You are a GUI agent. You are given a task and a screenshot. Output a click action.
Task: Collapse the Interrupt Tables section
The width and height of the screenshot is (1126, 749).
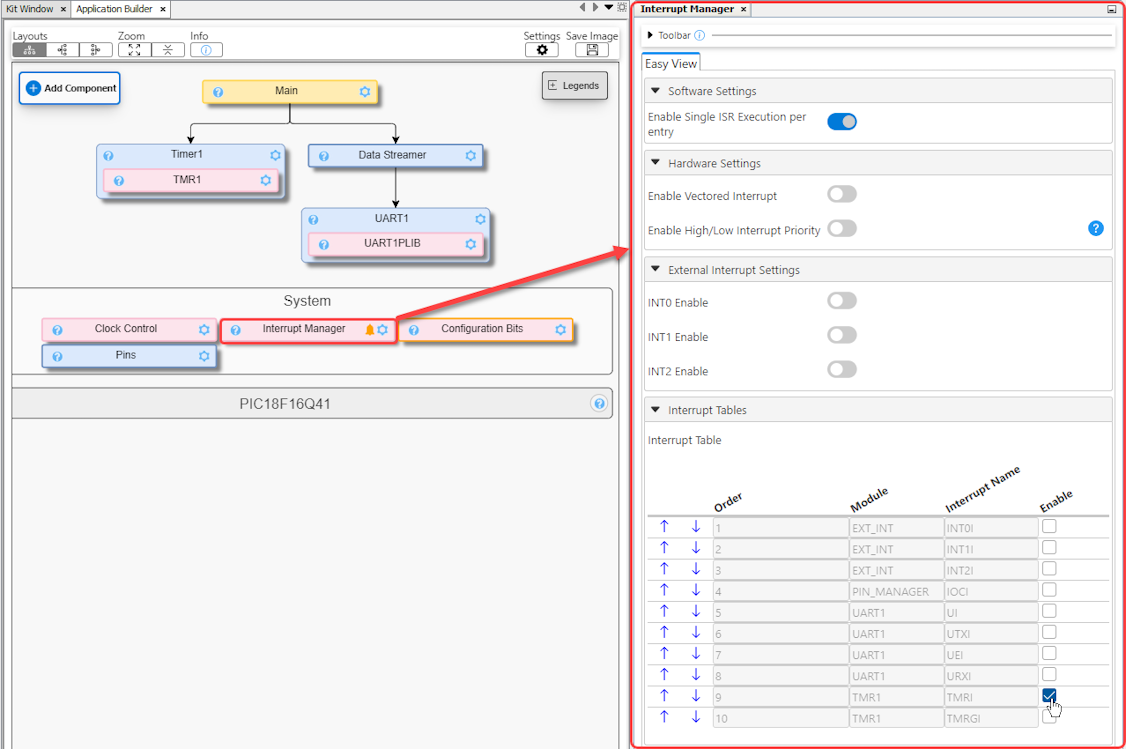pyautogui.click(x=656, y=410)
